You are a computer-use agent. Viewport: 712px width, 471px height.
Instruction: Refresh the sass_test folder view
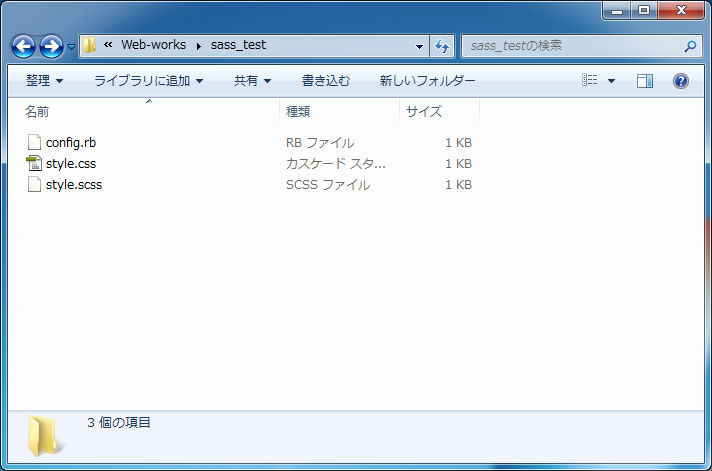click(x=442, y=46)
